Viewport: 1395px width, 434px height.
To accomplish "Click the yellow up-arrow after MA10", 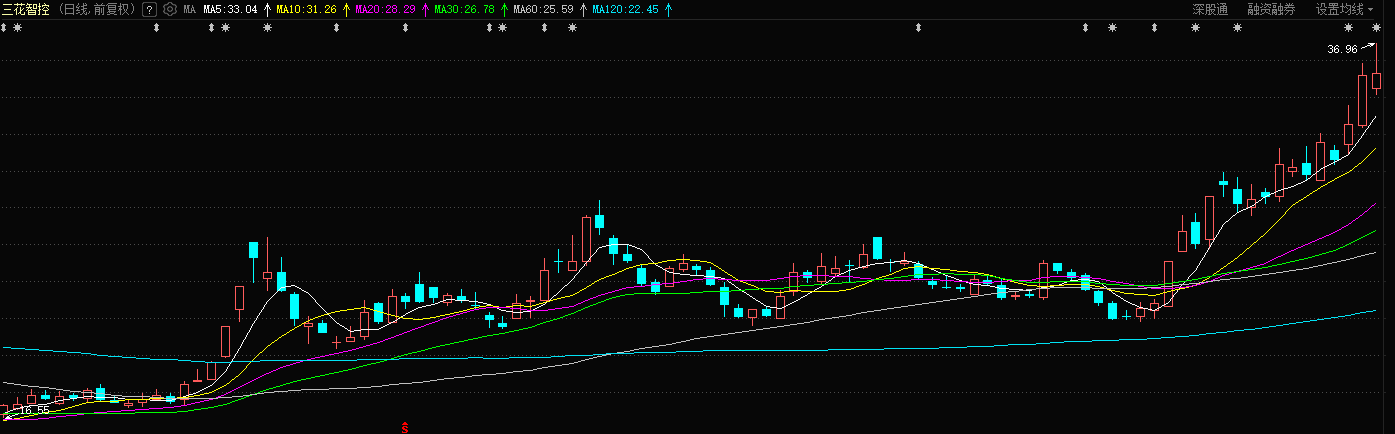I will coord(346,10).
